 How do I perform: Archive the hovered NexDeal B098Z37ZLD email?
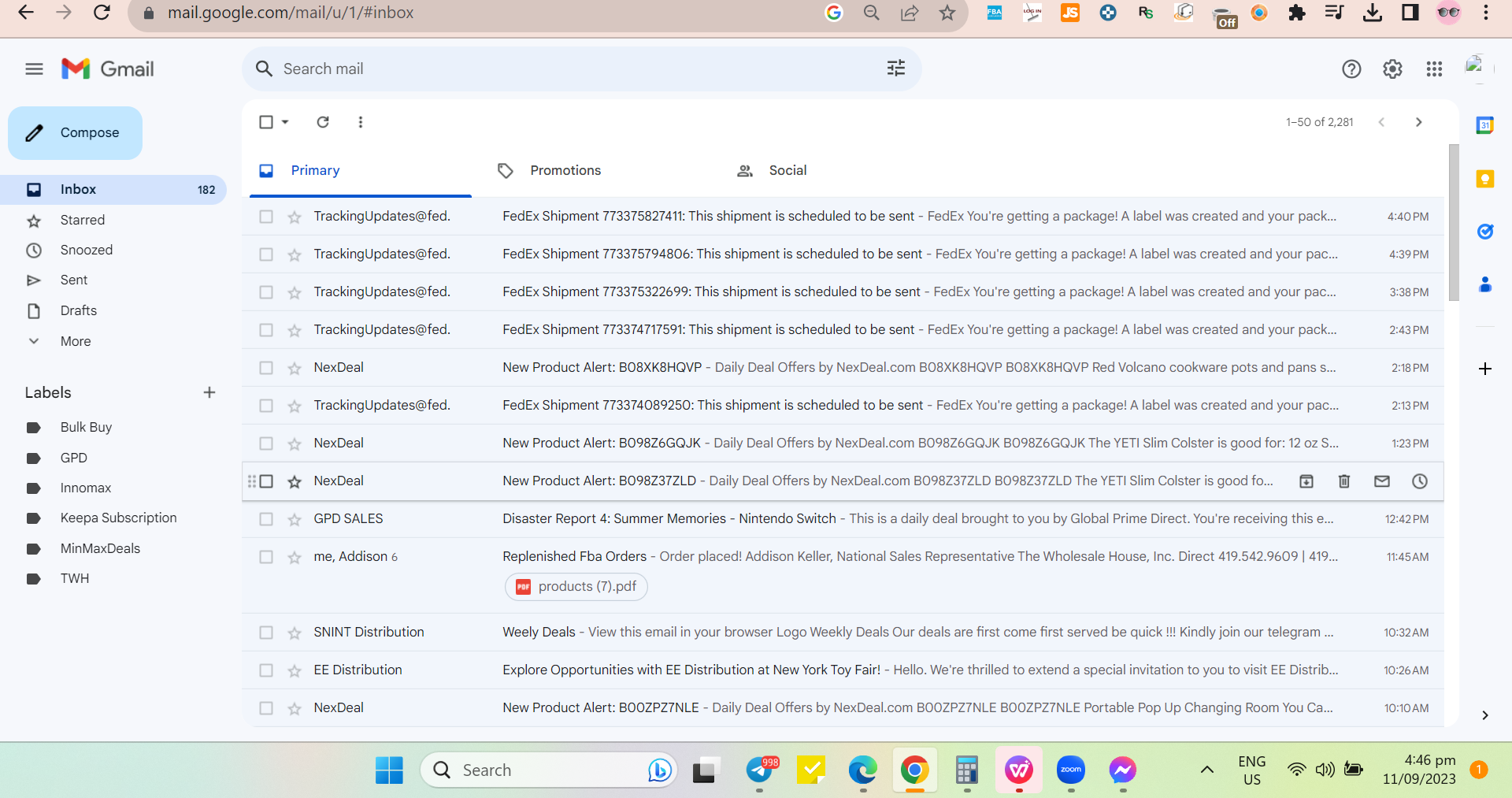pyautogui.click(x=1306, y=481)
